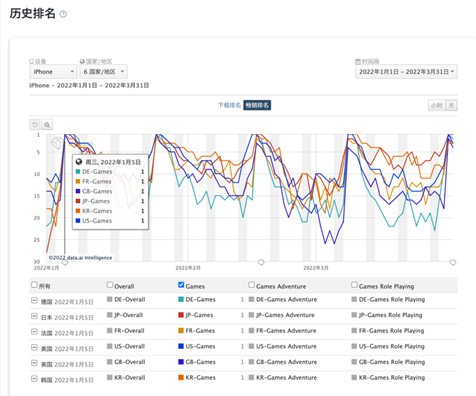
Task: Switch granularity to 小时
Action: coord(436,106)
